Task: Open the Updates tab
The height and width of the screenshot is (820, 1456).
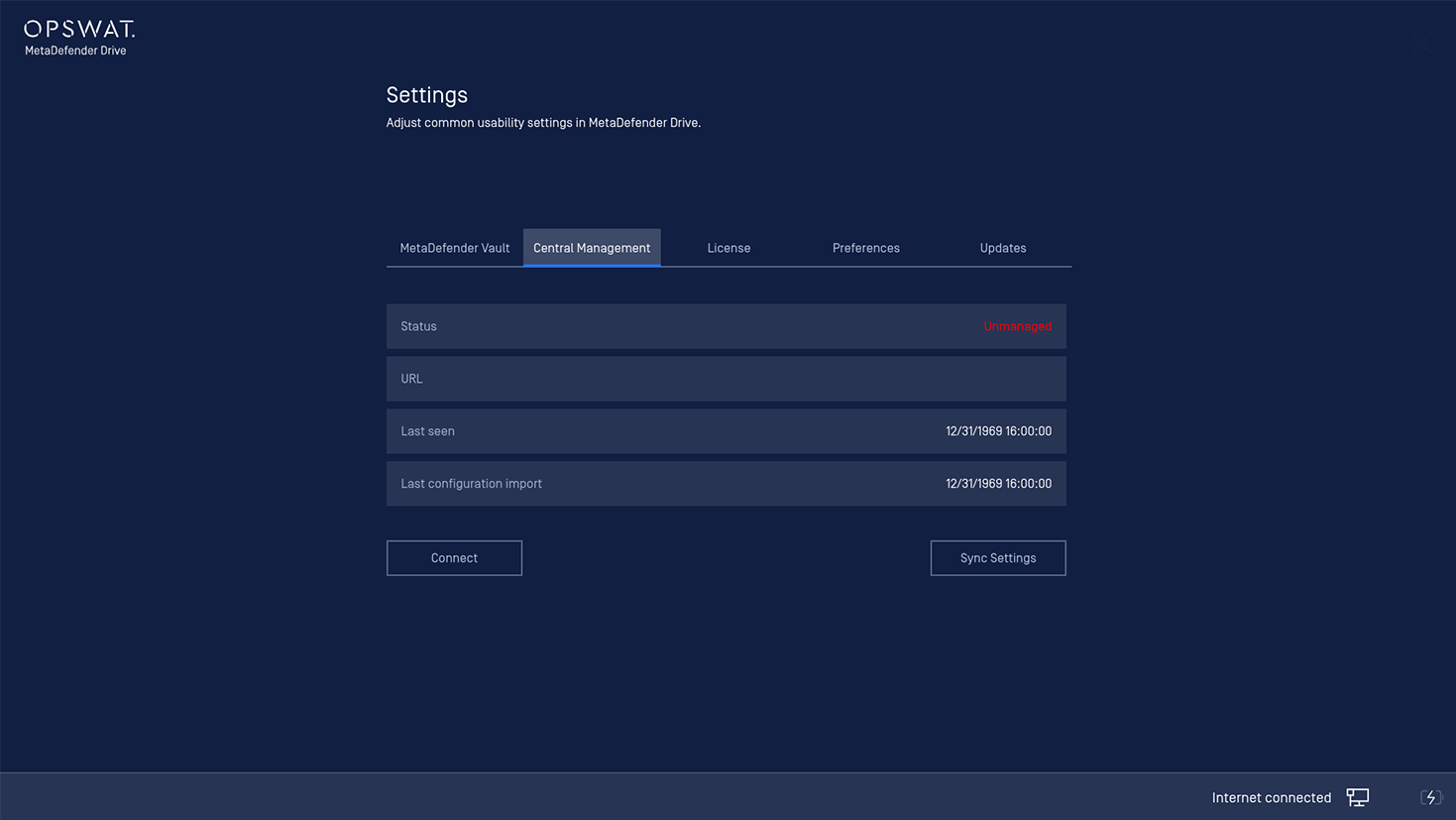Action: point(1003,248)
